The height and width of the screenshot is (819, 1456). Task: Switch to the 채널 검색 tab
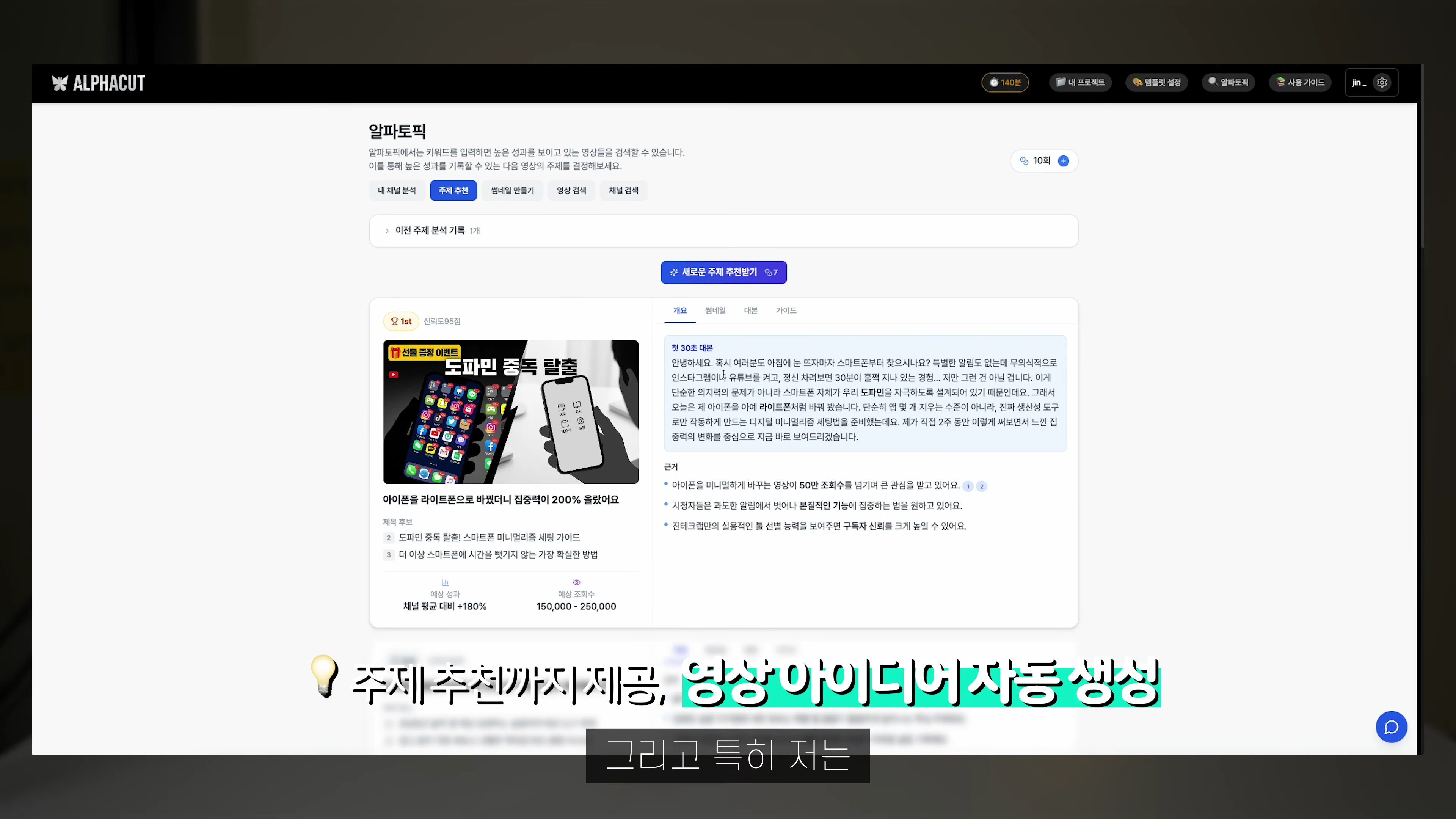click(x=623, y=190)
